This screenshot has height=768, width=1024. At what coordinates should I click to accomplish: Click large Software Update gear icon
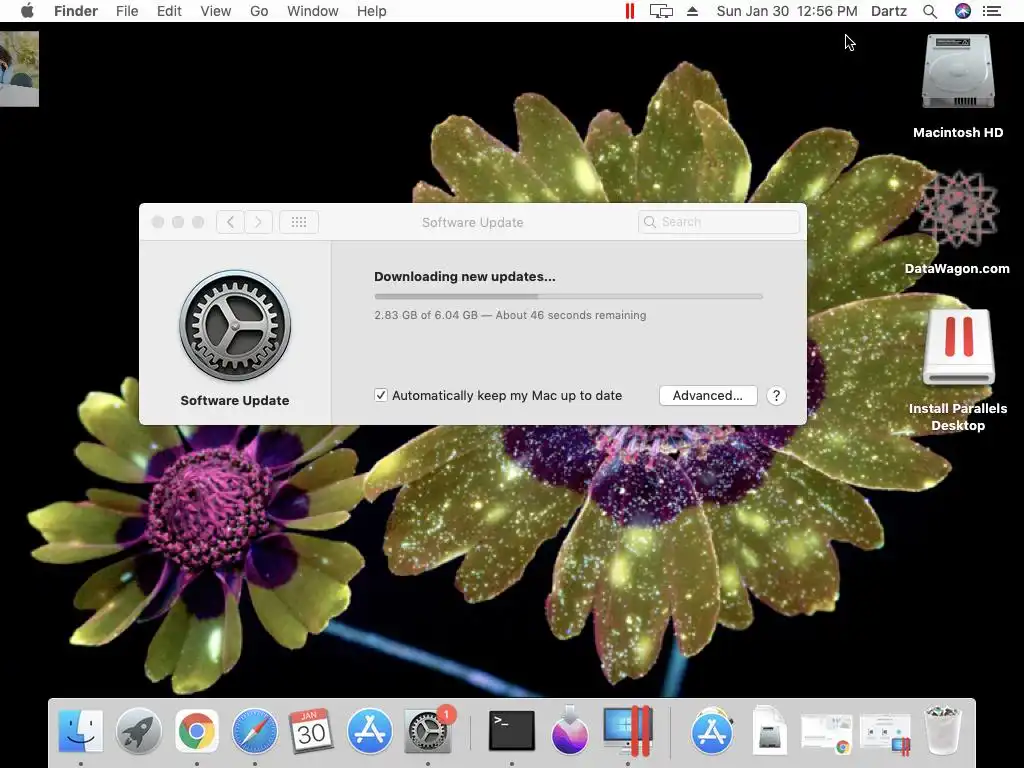(235, 325)
